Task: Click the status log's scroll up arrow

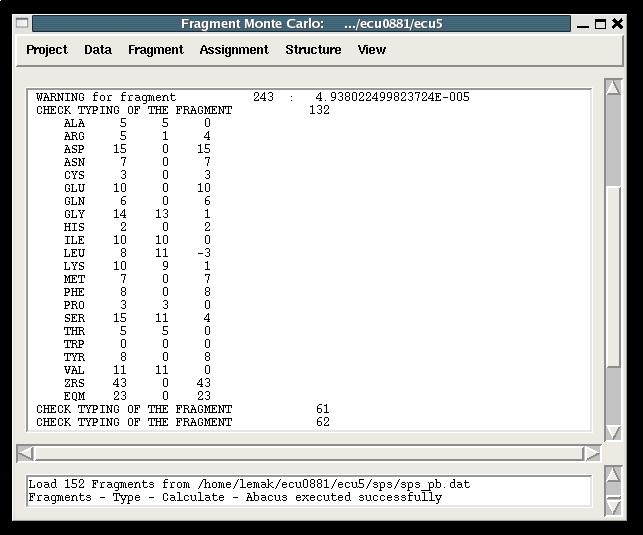Action: [614, 483]
